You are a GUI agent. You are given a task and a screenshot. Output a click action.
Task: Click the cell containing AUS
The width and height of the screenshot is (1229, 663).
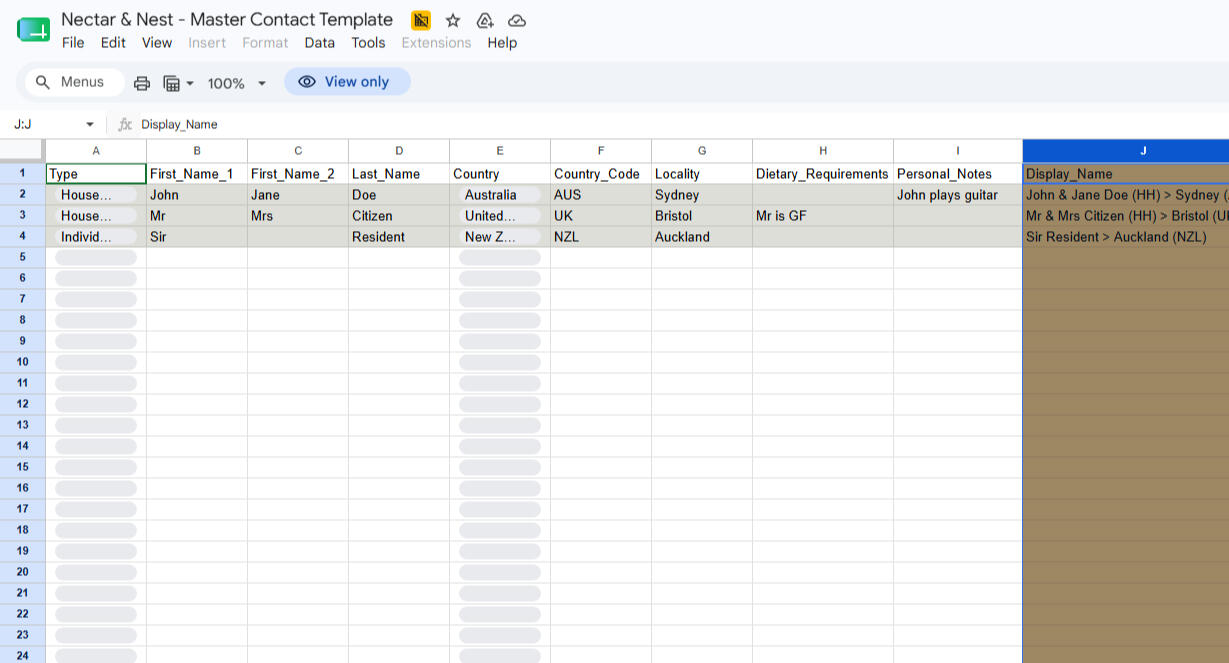coord(601,195)
